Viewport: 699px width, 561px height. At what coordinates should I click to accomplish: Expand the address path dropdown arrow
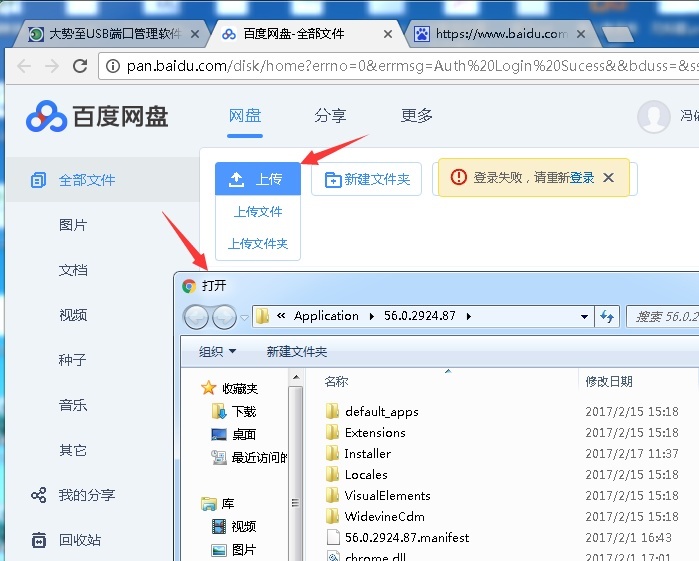click(585, 316)
